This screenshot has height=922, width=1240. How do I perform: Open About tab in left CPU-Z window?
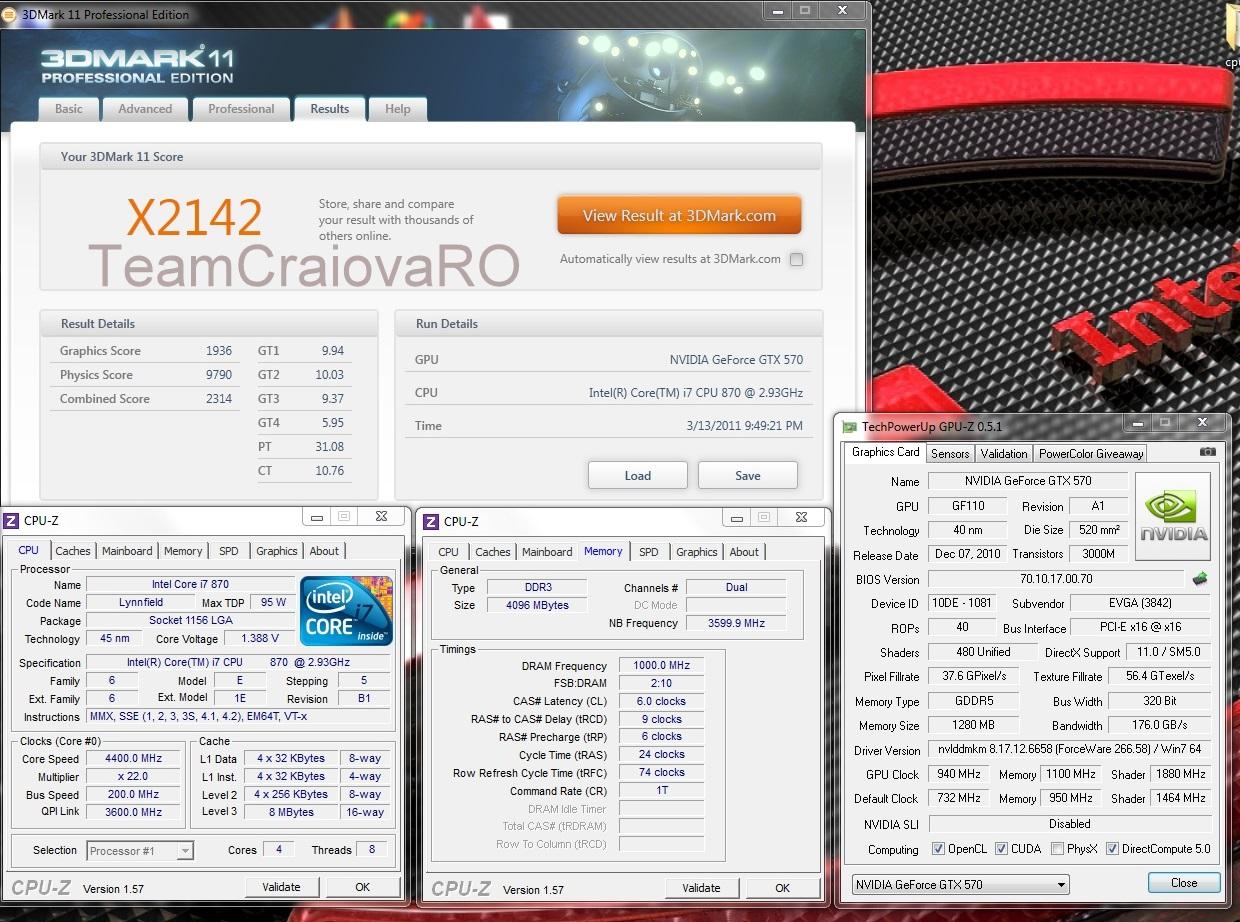(324, 551)
